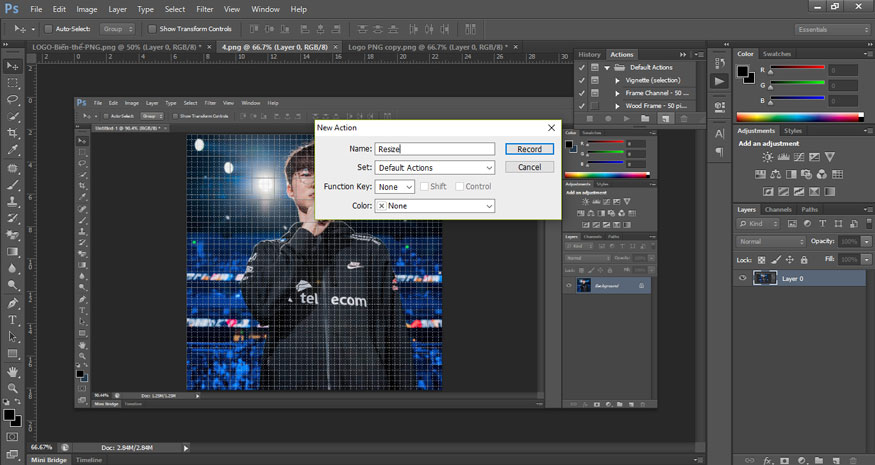Open the layer blend mode Normal dropdown
Image resolution: width=875 pixels, height=465 pixels.
771,241
